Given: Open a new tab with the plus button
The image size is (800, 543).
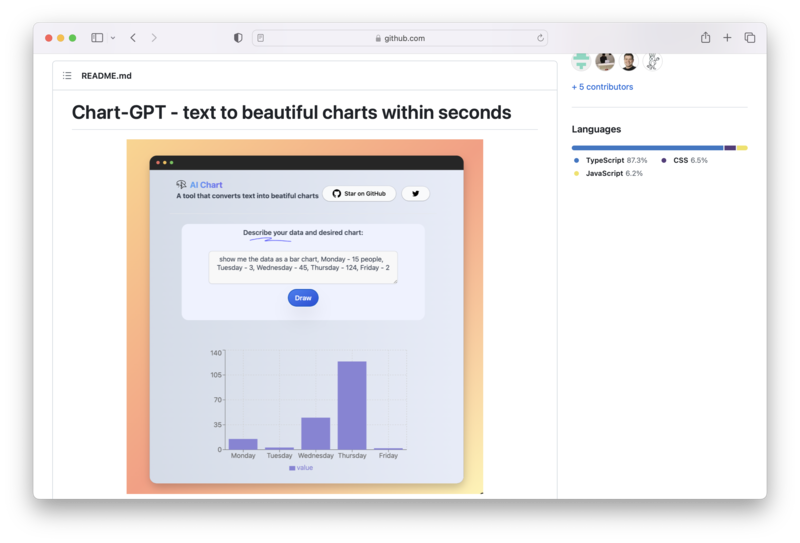Looking at the screenshot, I should [x=727, y=38].
